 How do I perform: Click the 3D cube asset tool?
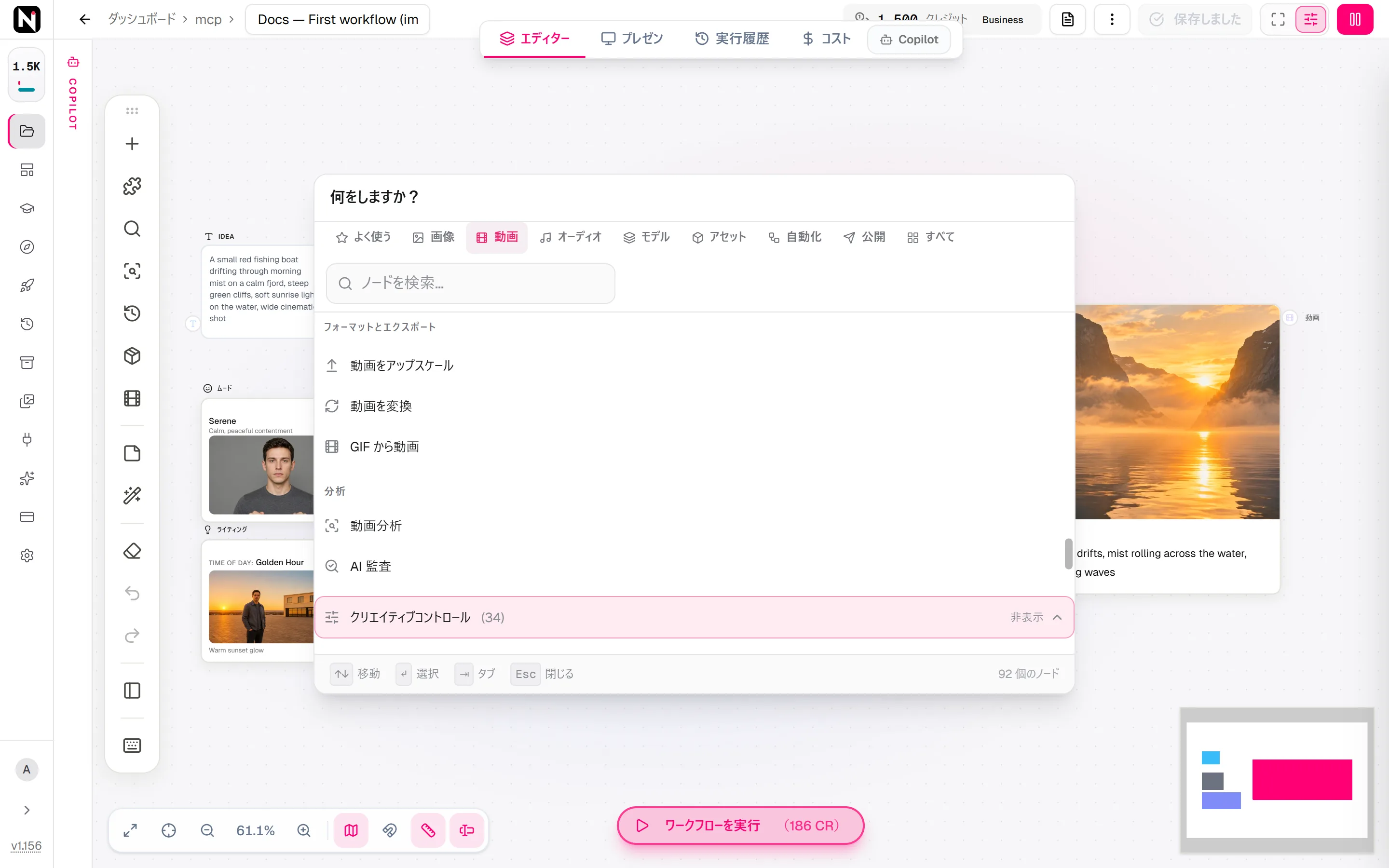(x=132, y=356)
